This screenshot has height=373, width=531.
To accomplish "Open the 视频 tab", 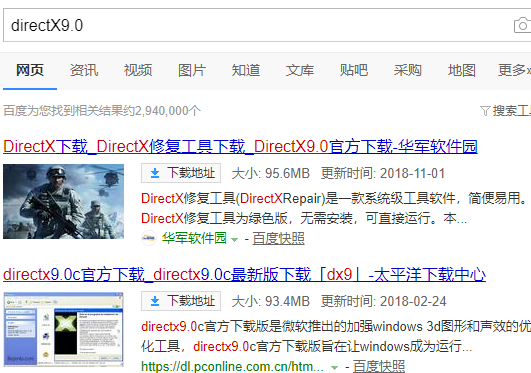I will click(x=138, y=70).
